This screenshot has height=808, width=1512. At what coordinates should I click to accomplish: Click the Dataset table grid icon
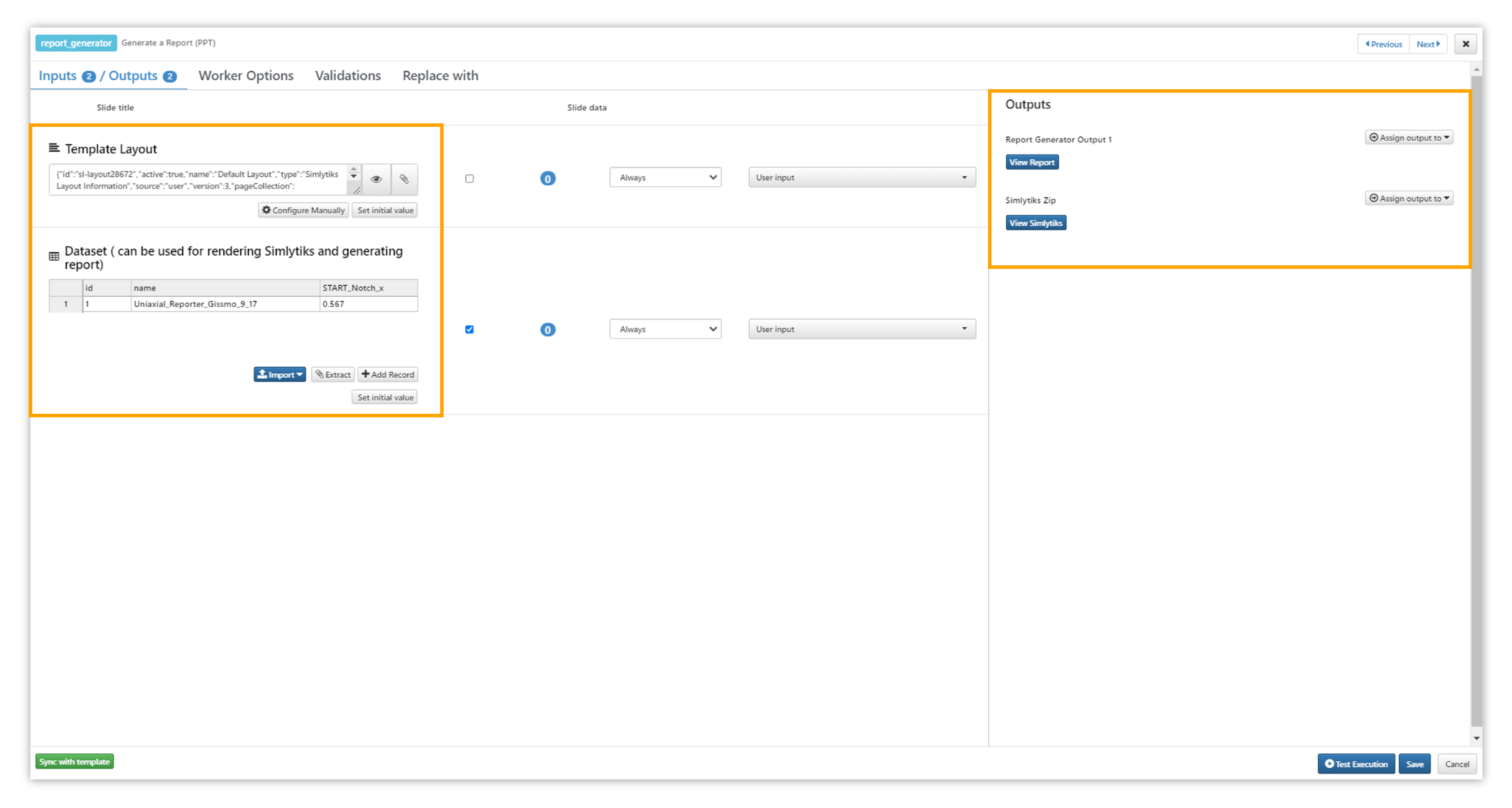coord(54,256)
